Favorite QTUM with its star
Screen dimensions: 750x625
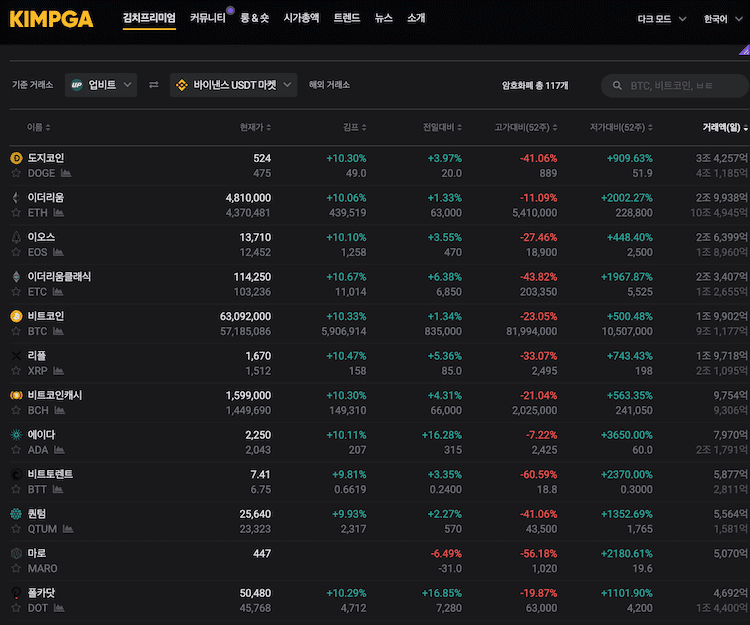point(16,529)
